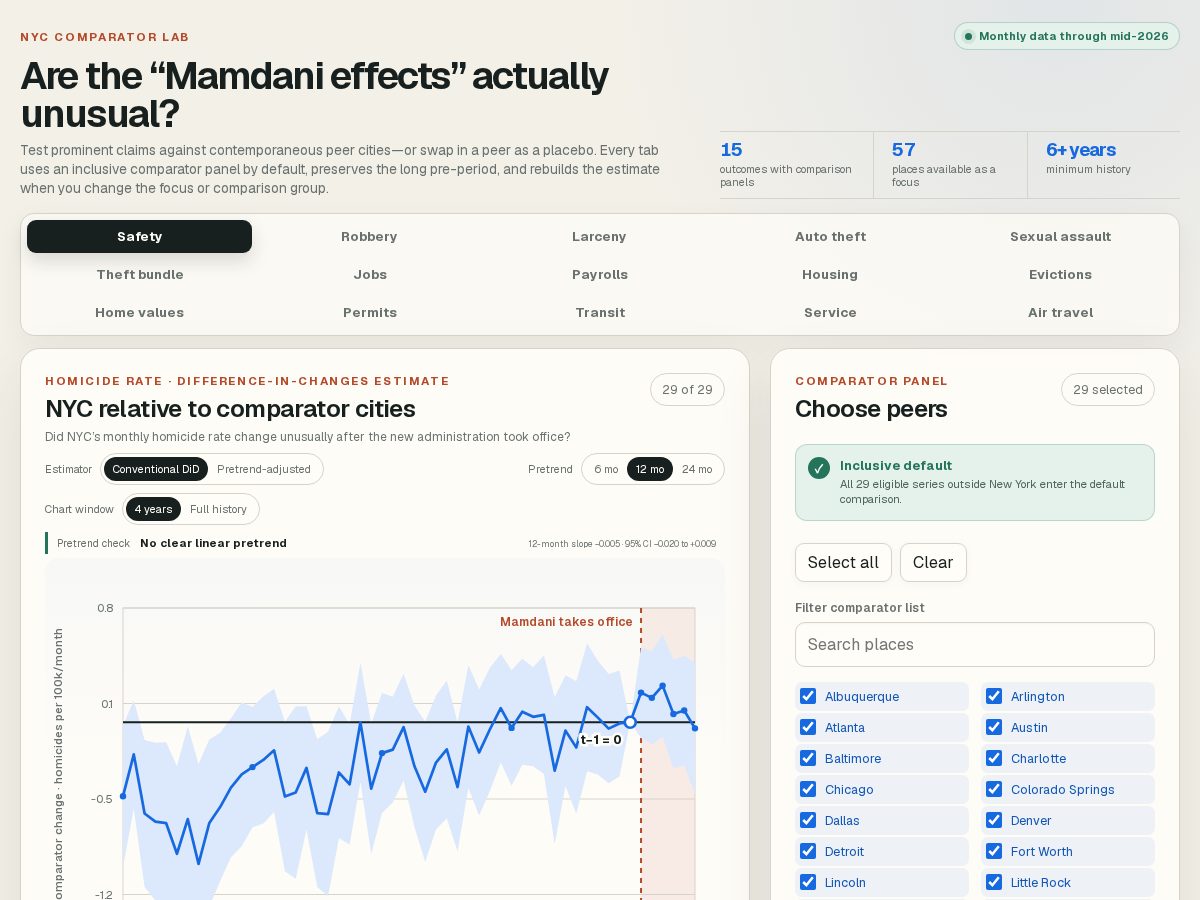Toggle the Austin checkbox

[x=994, y=728]
